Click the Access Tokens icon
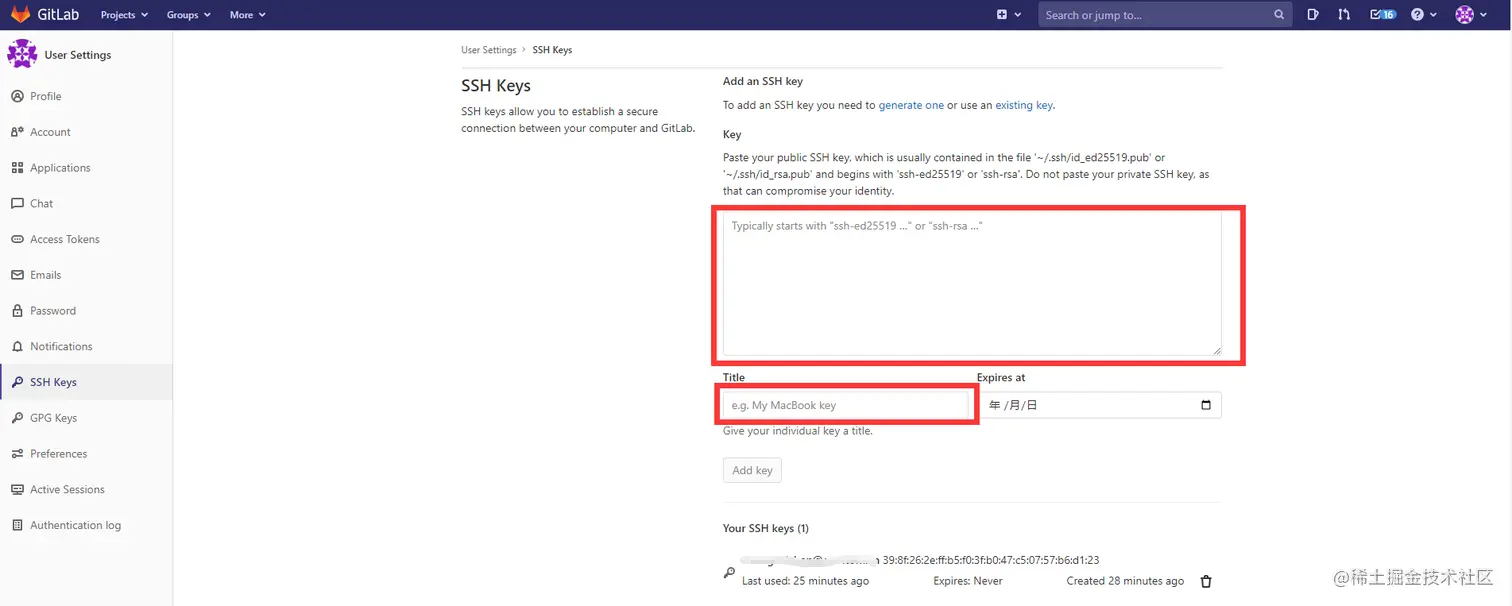The image size is (1512, 606). pos(17,239)
